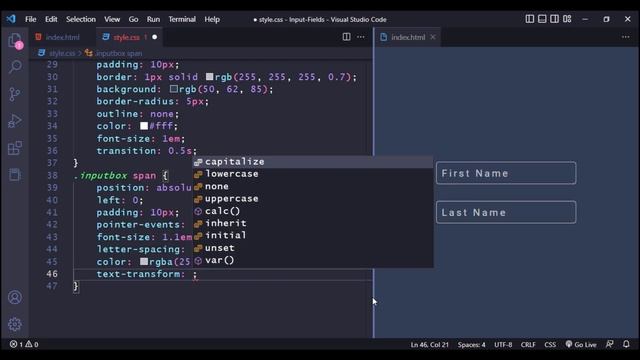The height and width of the screenshot is (360, 640).
Task: Open the Selection menu
Action: coord(81,19)
